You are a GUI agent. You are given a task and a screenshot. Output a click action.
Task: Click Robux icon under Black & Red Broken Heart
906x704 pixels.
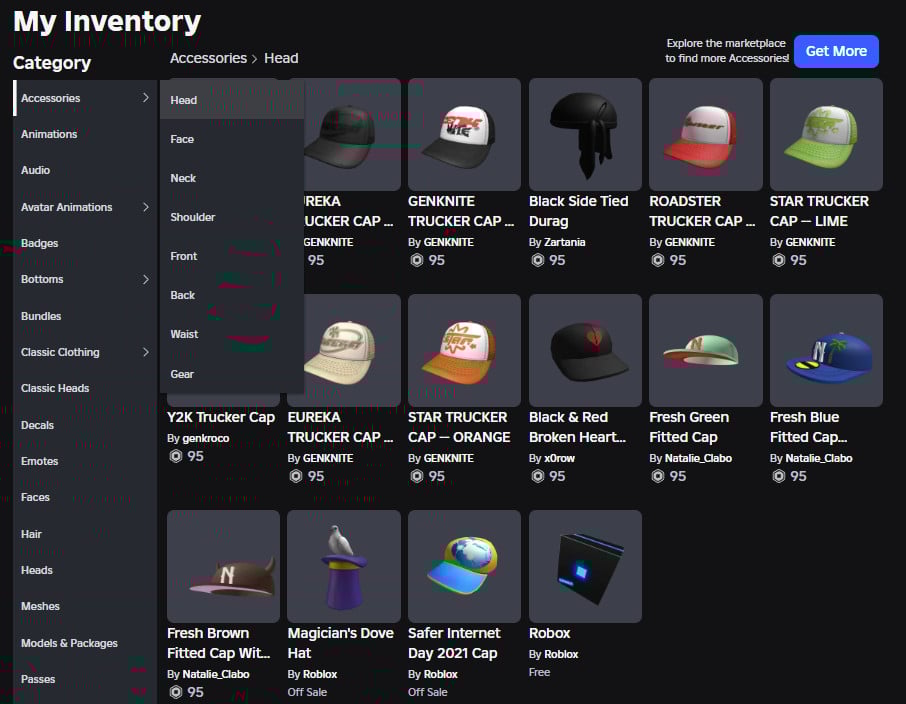point(537,476)
